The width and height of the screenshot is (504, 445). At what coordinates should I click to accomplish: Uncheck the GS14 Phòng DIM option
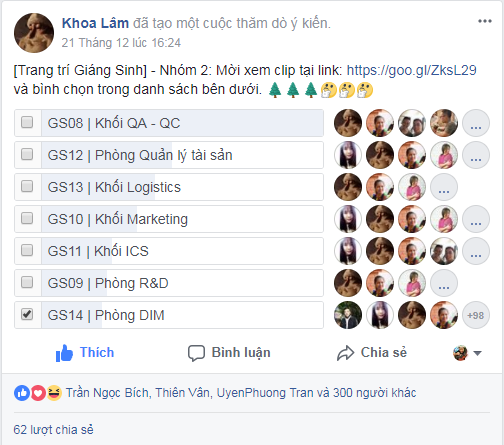[x=27, y=314]
